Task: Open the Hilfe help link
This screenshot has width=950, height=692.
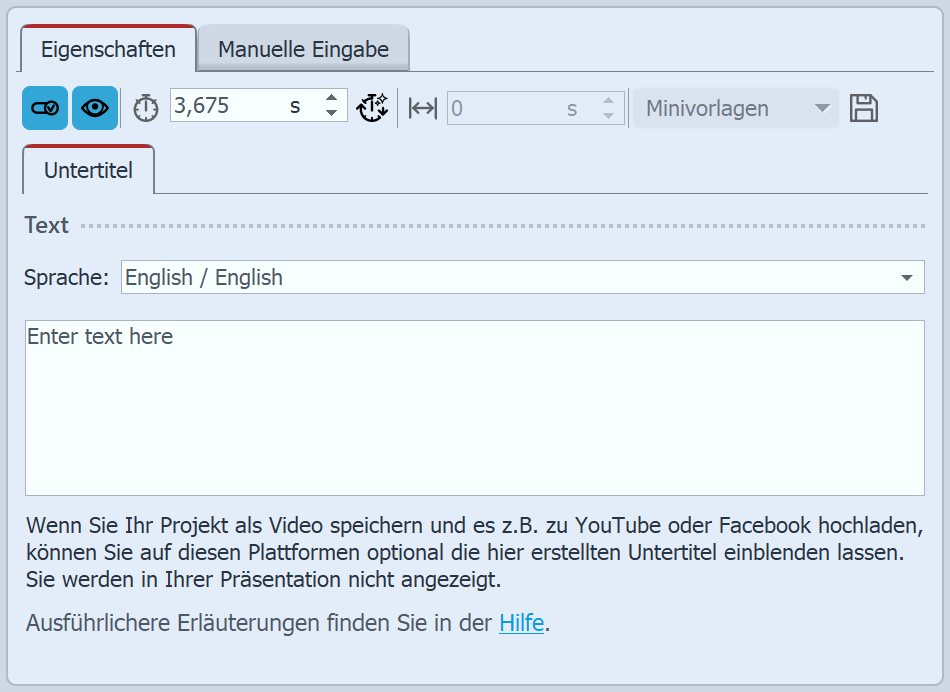Action: pyautogui.click(x=520, y=622)
